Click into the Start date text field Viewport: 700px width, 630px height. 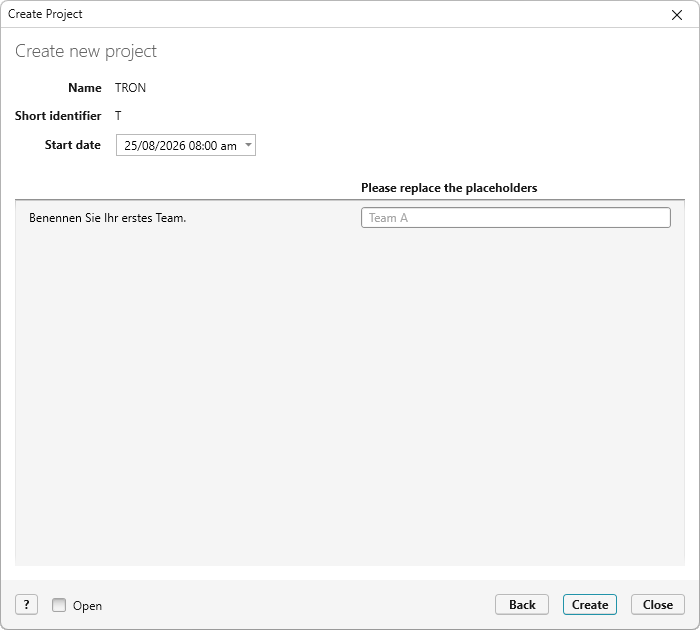180,146
